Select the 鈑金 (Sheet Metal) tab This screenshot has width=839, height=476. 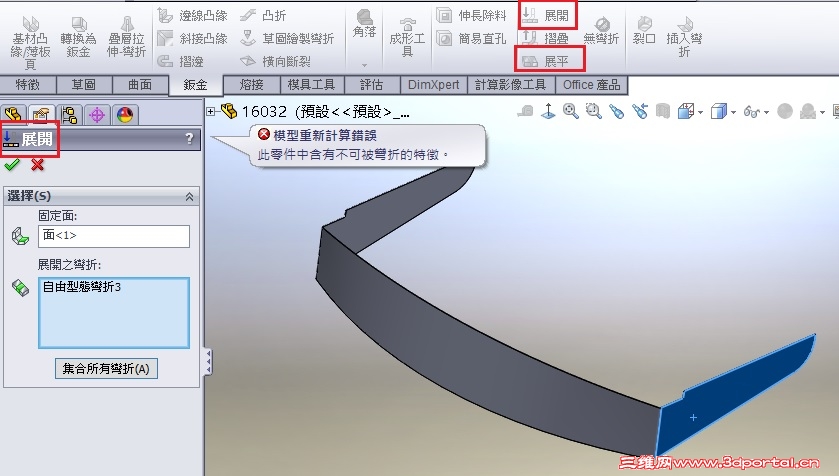tap(195, 85)
